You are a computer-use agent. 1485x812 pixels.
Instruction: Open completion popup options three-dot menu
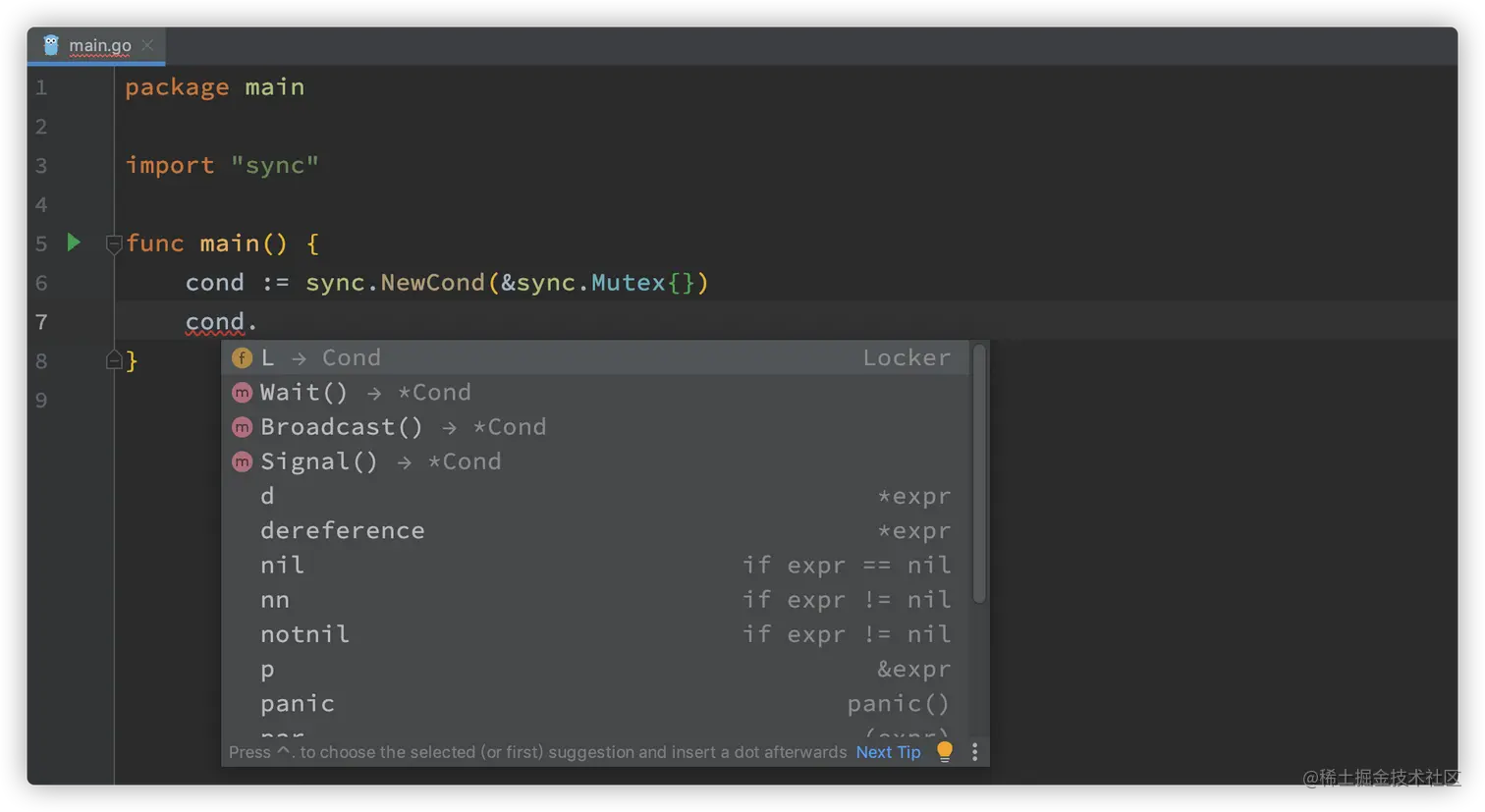tap(974, 751)
